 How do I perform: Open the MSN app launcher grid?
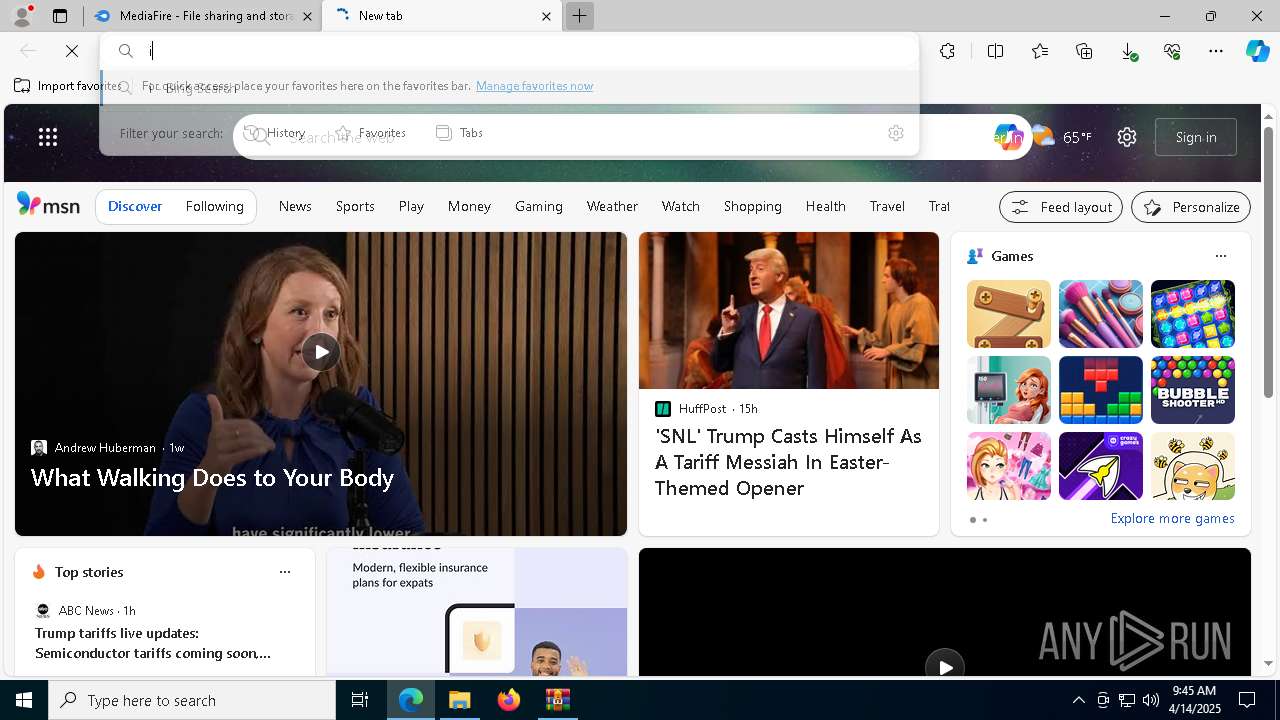pyautogui.click(x=48, y=137)
